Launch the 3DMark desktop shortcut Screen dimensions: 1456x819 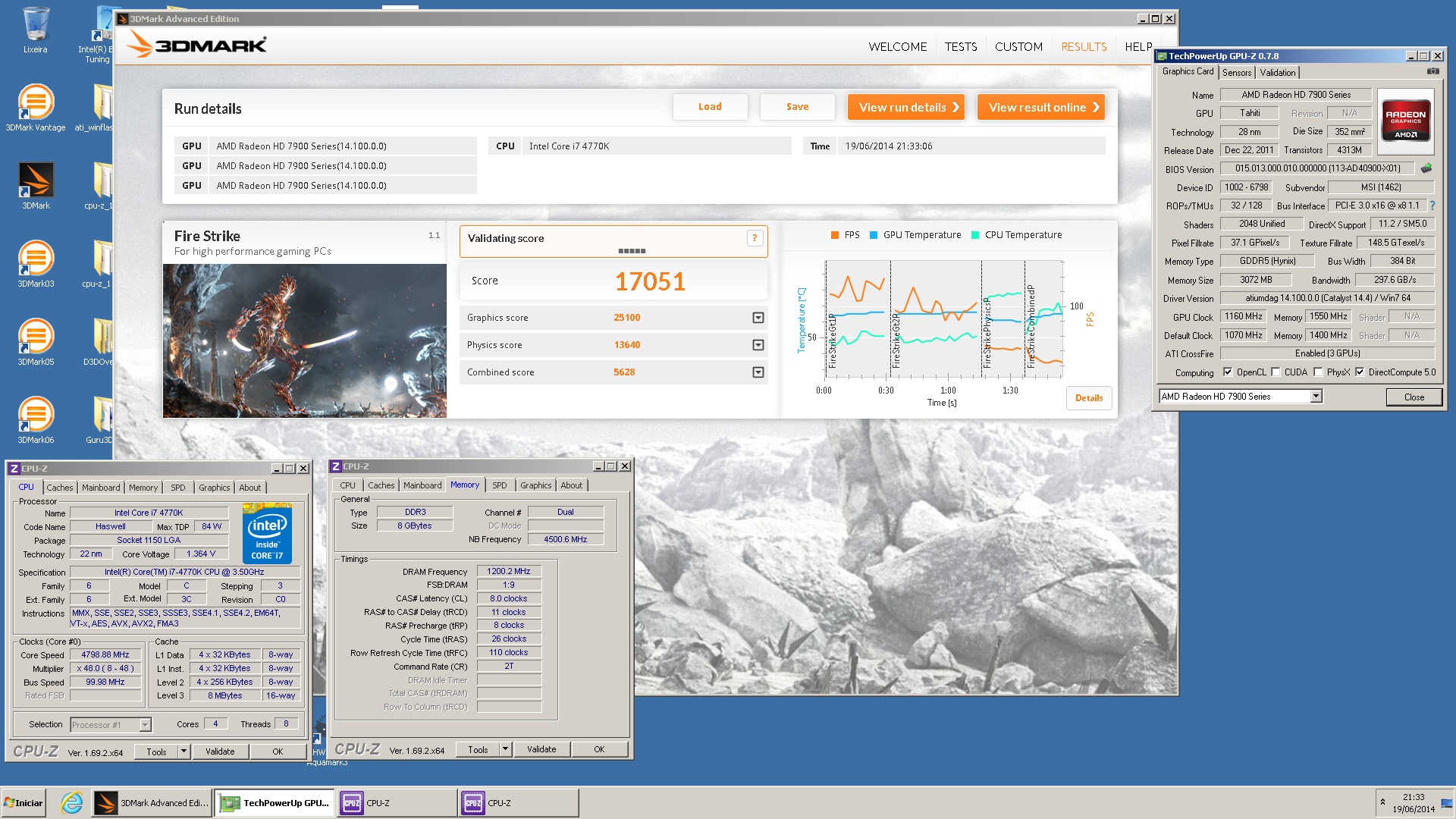pos(35,187)
